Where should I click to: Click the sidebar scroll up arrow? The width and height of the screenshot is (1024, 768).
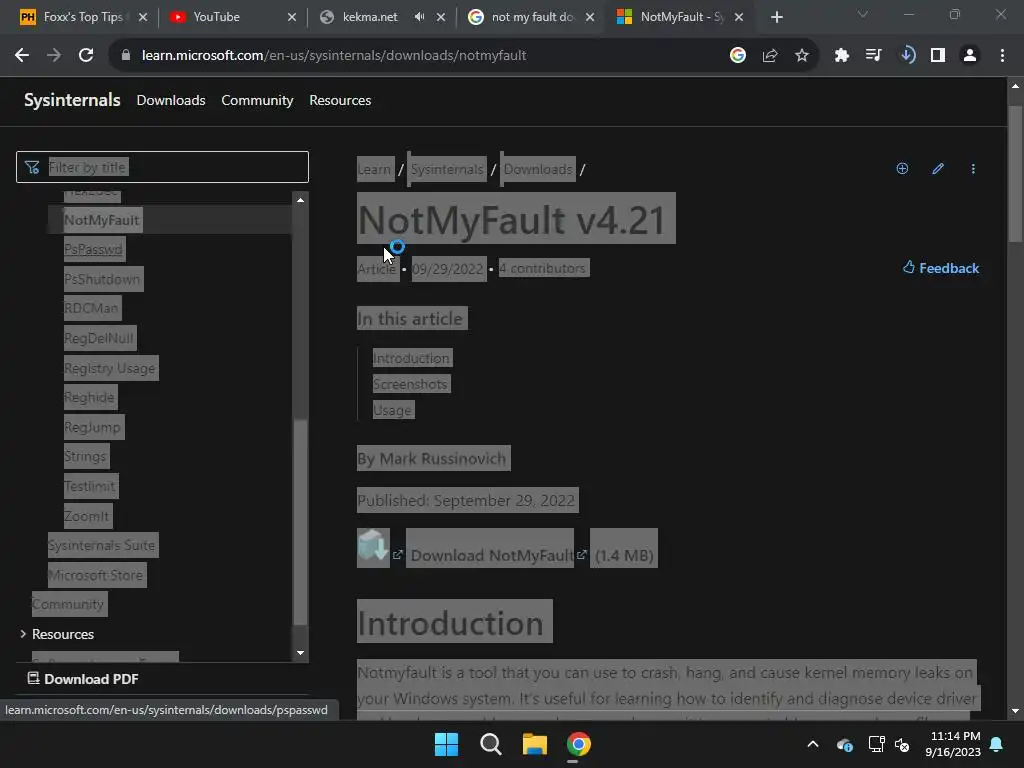(300, 200)
